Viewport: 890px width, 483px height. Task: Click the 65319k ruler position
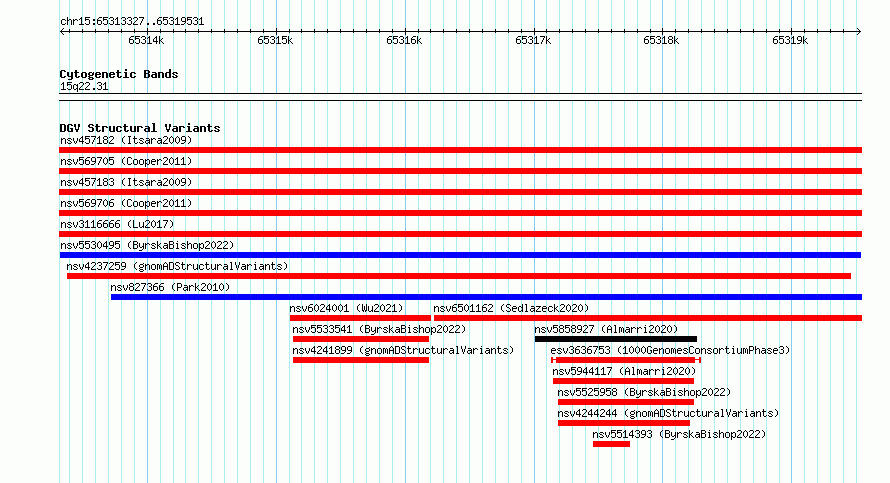[x=790, y=40]
